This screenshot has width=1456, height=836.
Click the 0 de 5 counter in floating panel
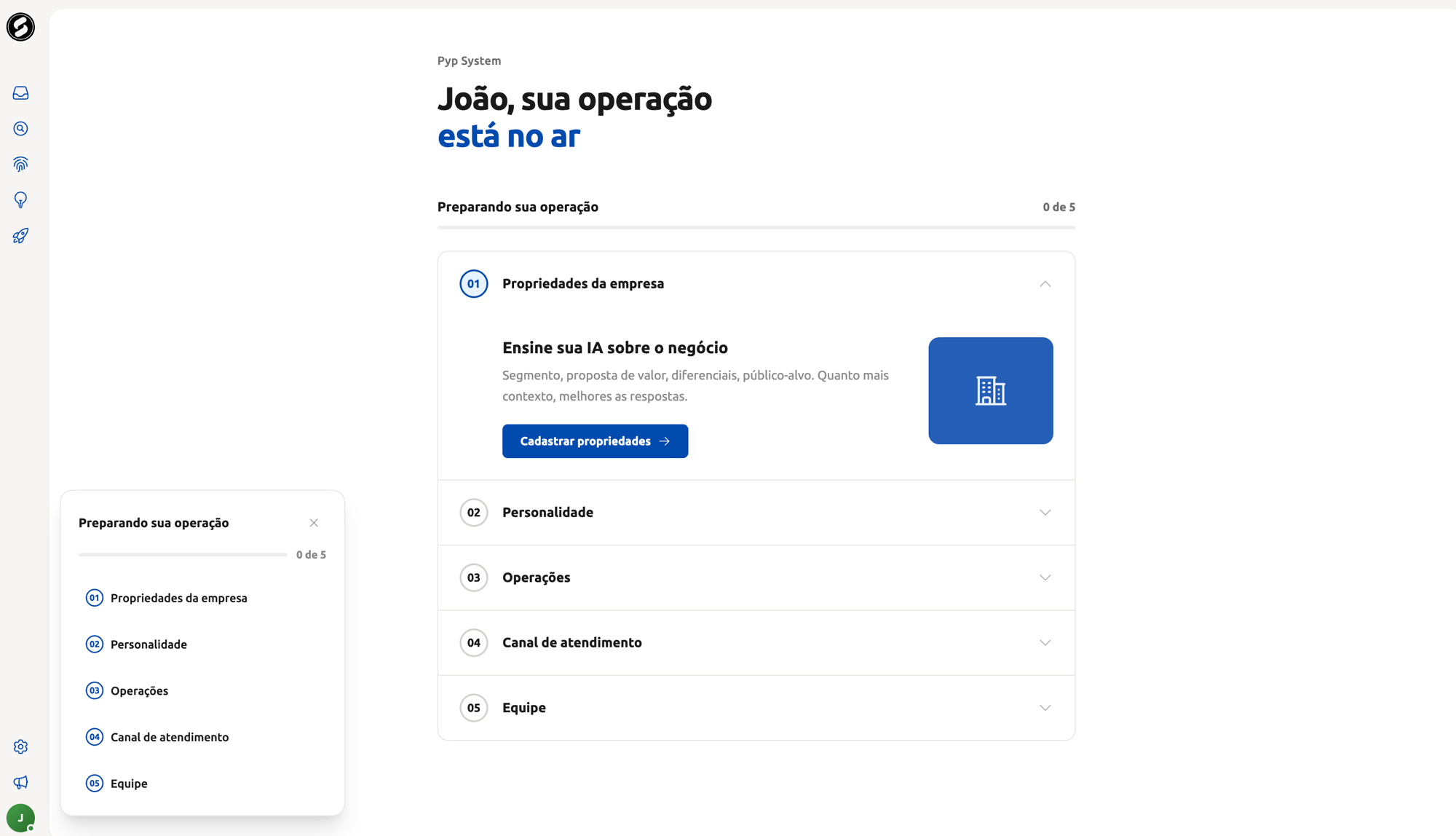coord(311,555)
